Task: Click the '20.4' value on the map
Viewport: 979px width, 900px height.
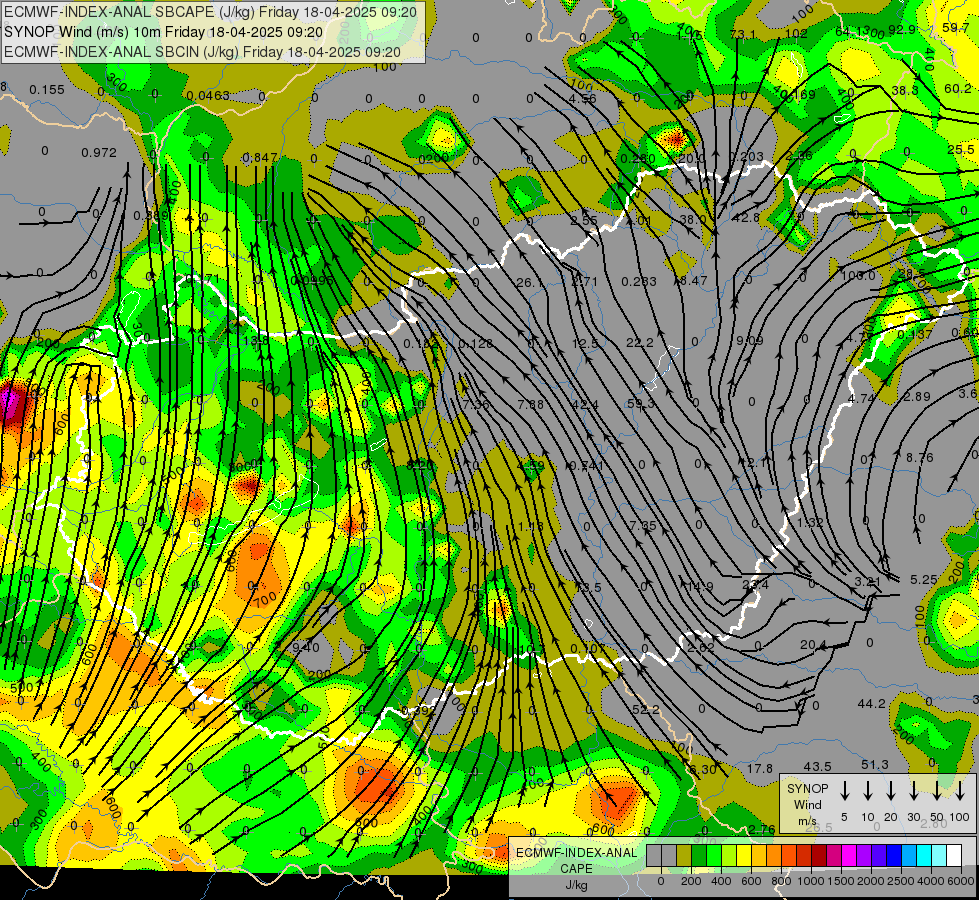Action: point(813,644)
